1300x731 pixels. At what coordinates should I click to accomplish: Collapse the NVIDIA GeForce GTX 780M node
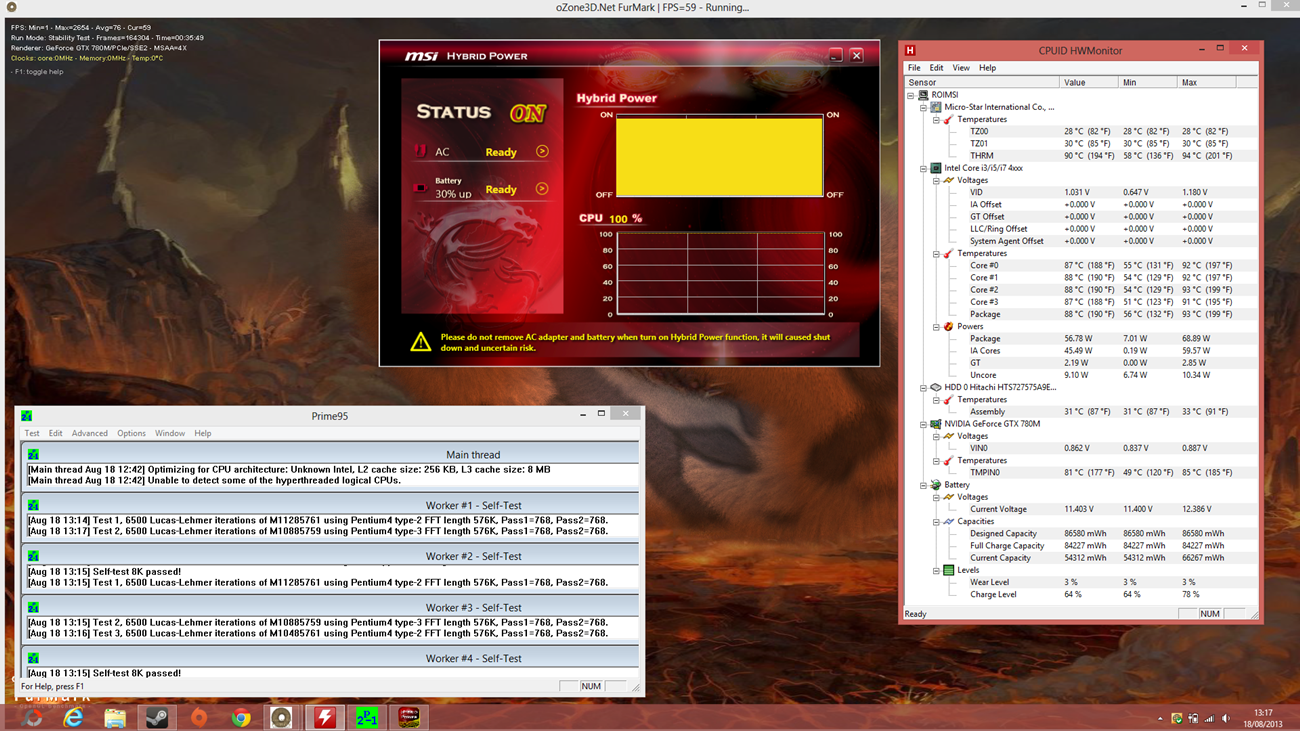923,424
